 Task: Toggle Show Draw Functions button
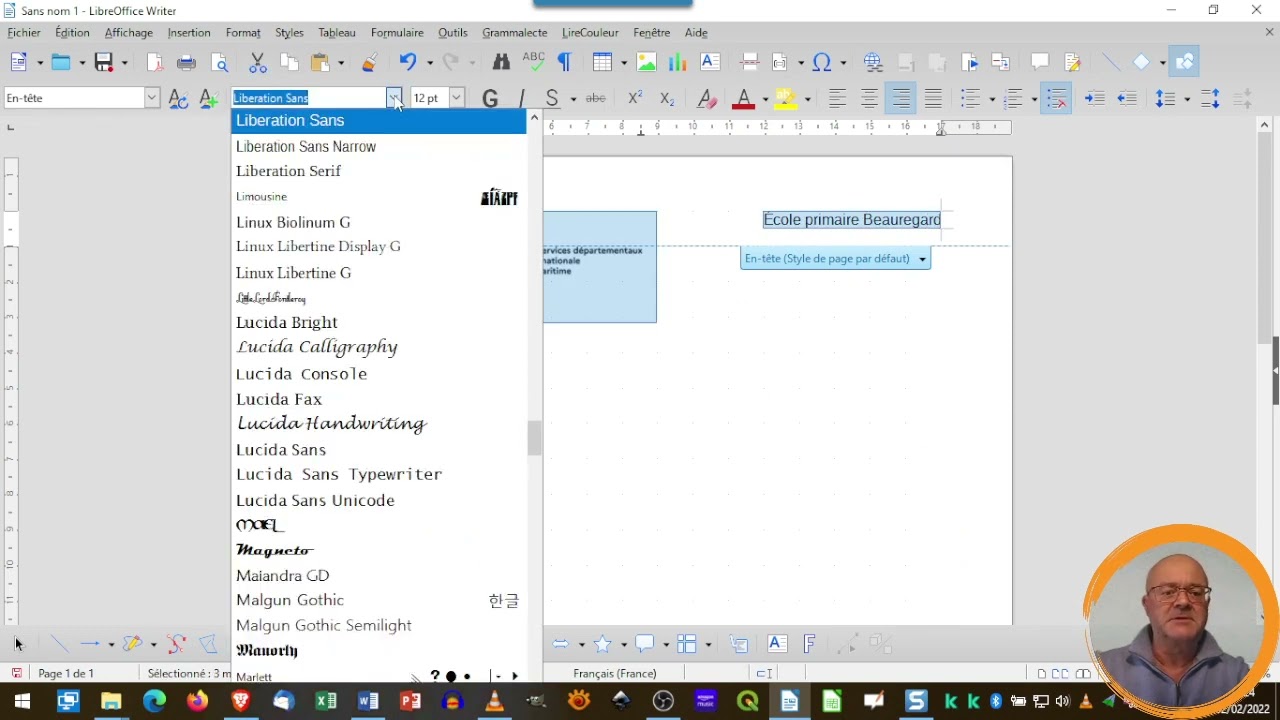click(1185, 62)
